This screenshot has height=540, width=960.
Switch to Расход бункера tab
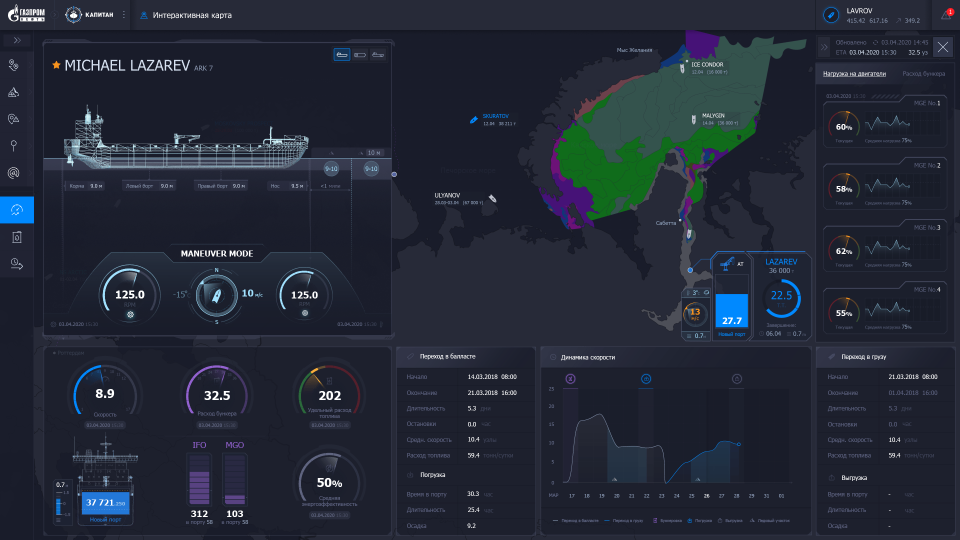[x=923, y=74]
